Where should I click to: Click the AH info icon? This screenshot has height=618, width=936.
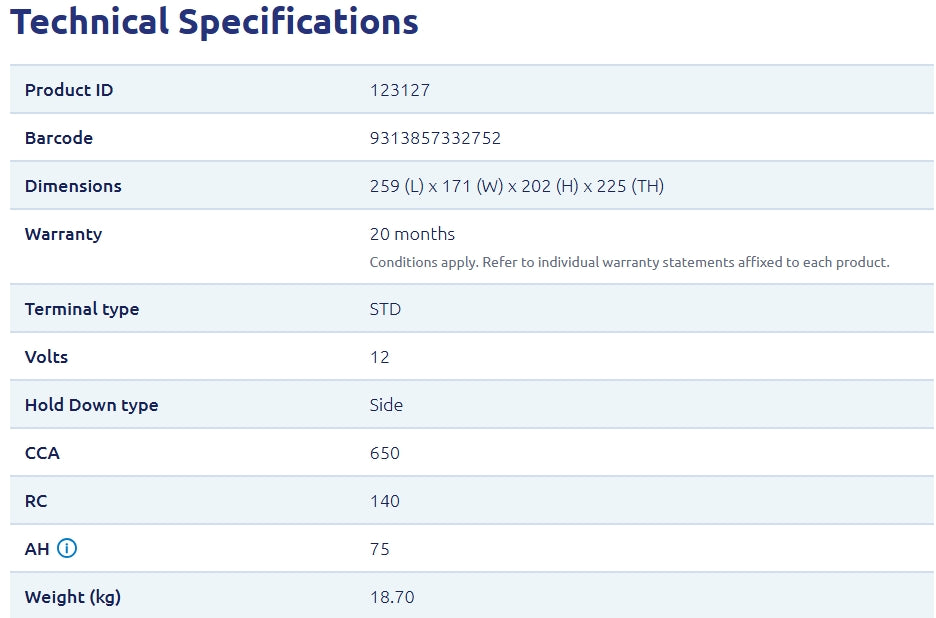point(67,548)
